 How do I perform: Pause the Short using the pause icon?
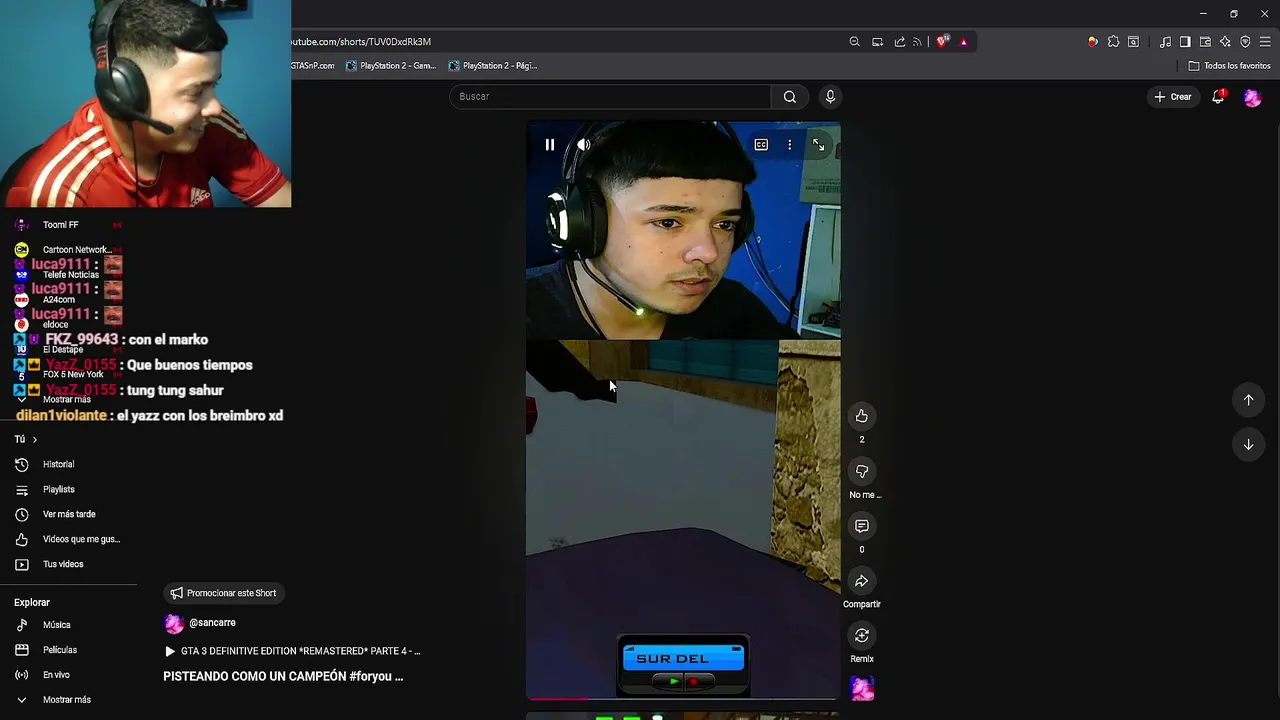(x=549, y=145)
